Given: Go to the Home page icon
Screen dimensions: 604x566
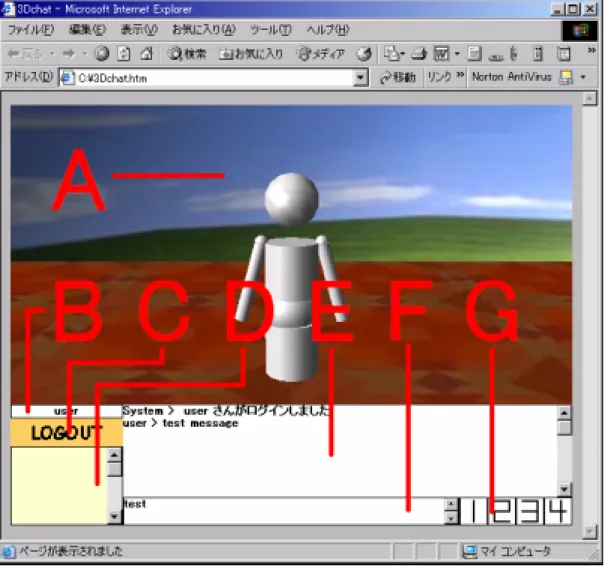Looking at the screenshot, I should (x=147, y=54).
